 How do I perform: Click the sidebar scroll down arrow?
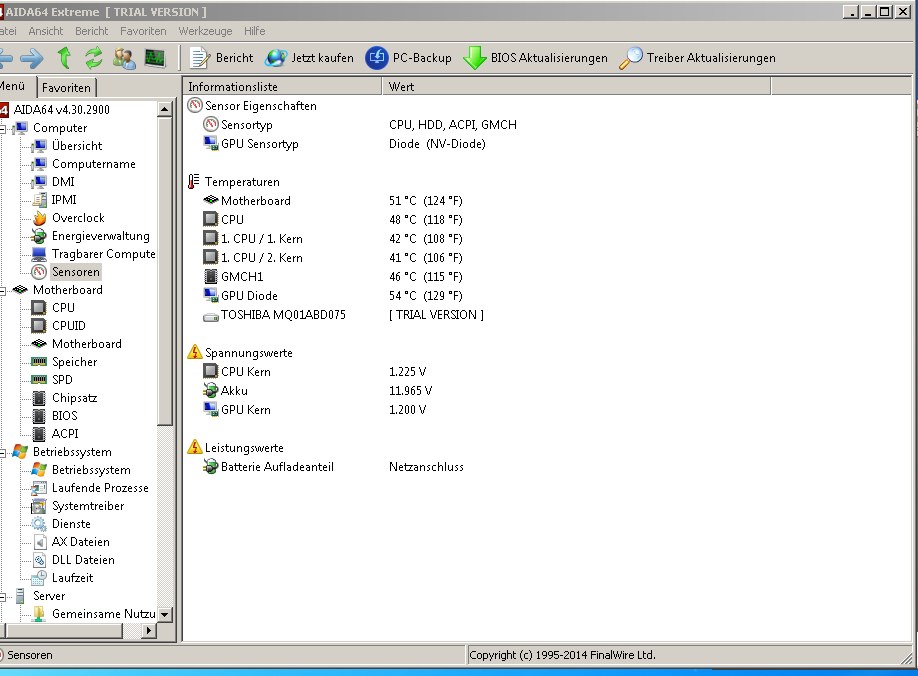coord(165,615)
